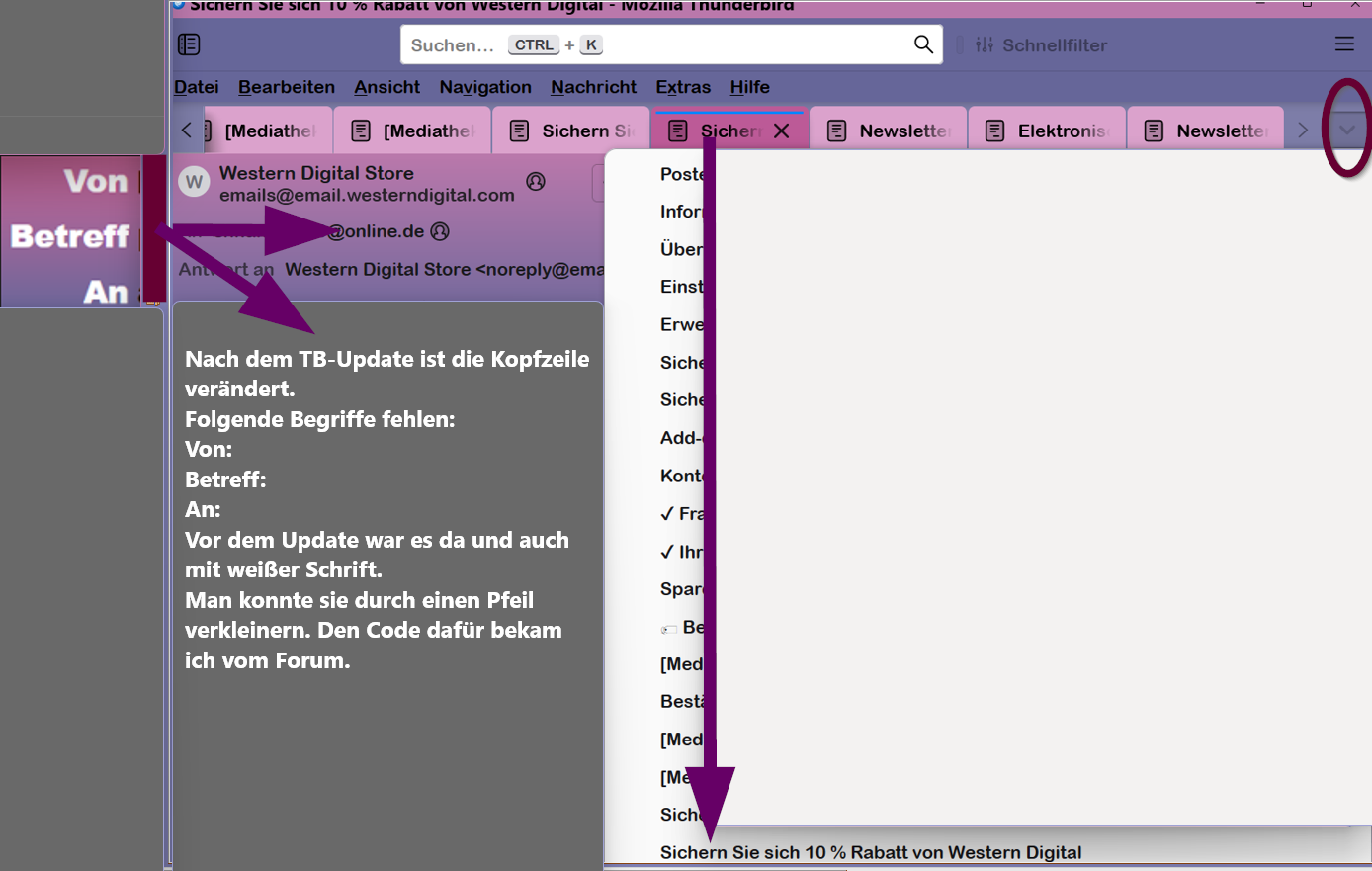Click the contact icon beside the westerndigital.com sender address
Screen dimensions: 1372x871
[x=536, y=181]
